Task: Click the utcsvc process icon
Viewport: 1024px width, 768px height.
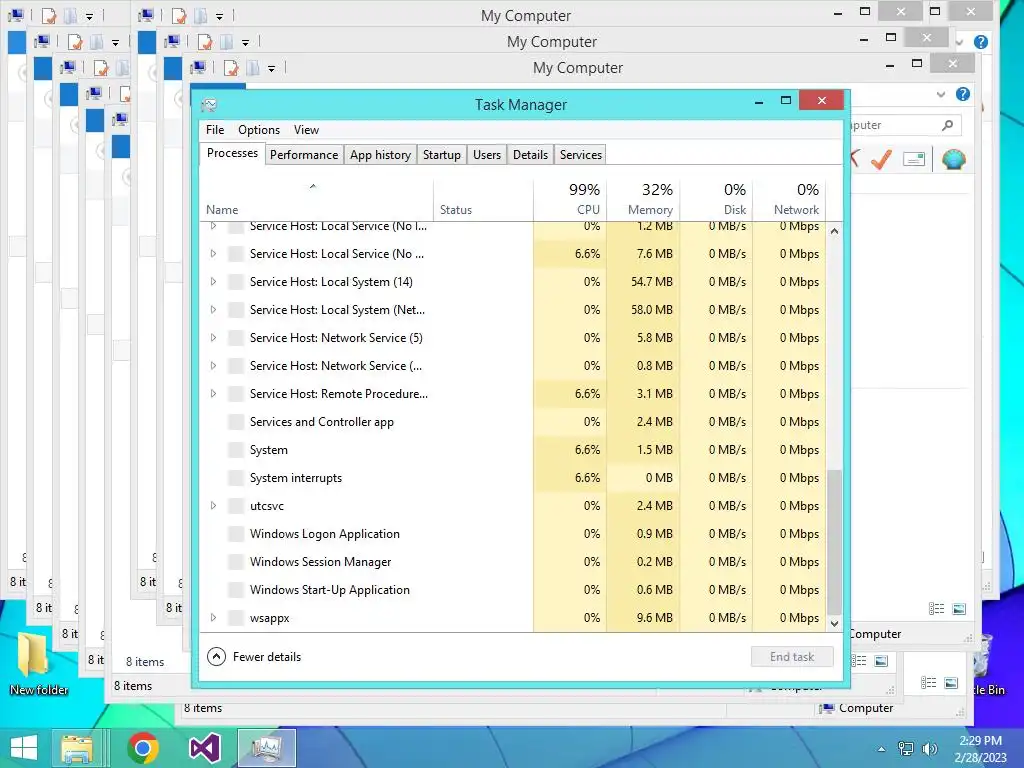Action: pyautogui.click(x=236, y=505)
